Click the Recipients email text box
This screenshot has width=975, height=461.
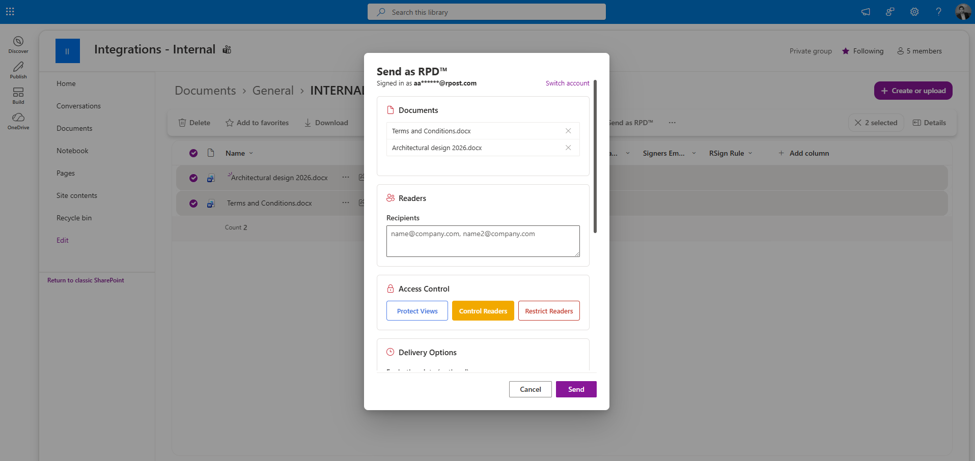click(x=483, y=241)
